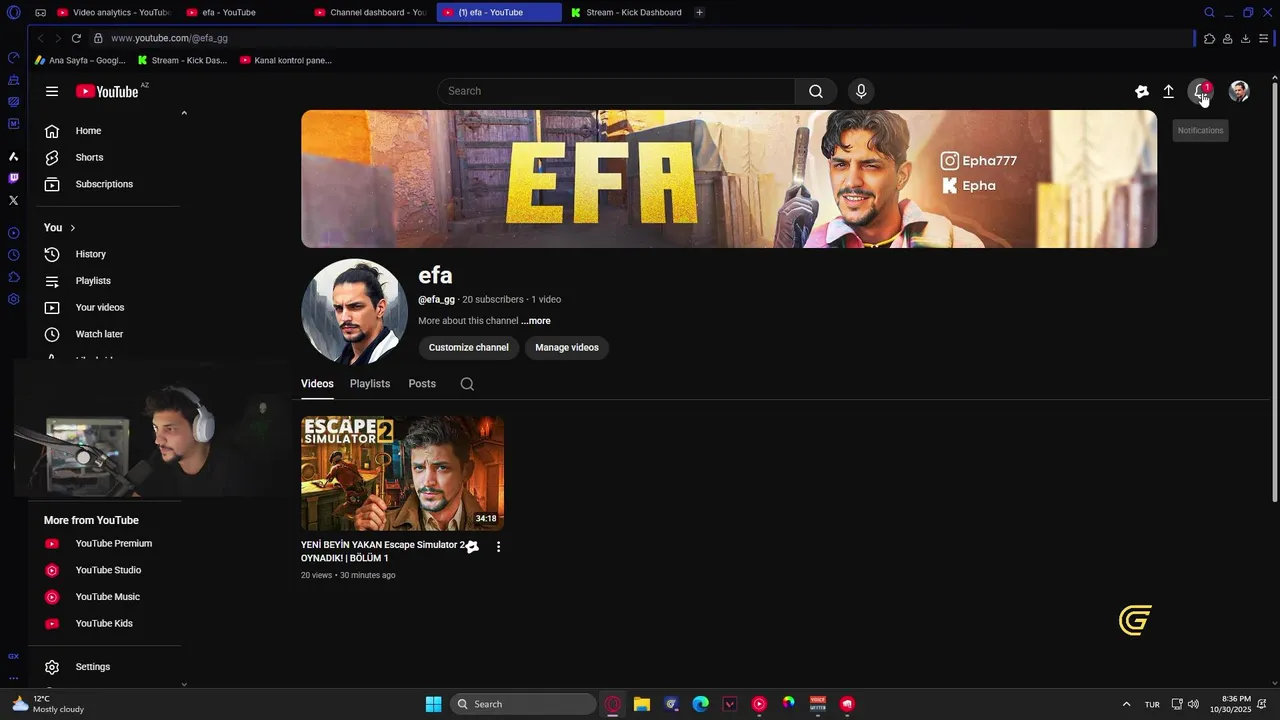Open the Opera GX main menu logo

[x=13, y=12]
